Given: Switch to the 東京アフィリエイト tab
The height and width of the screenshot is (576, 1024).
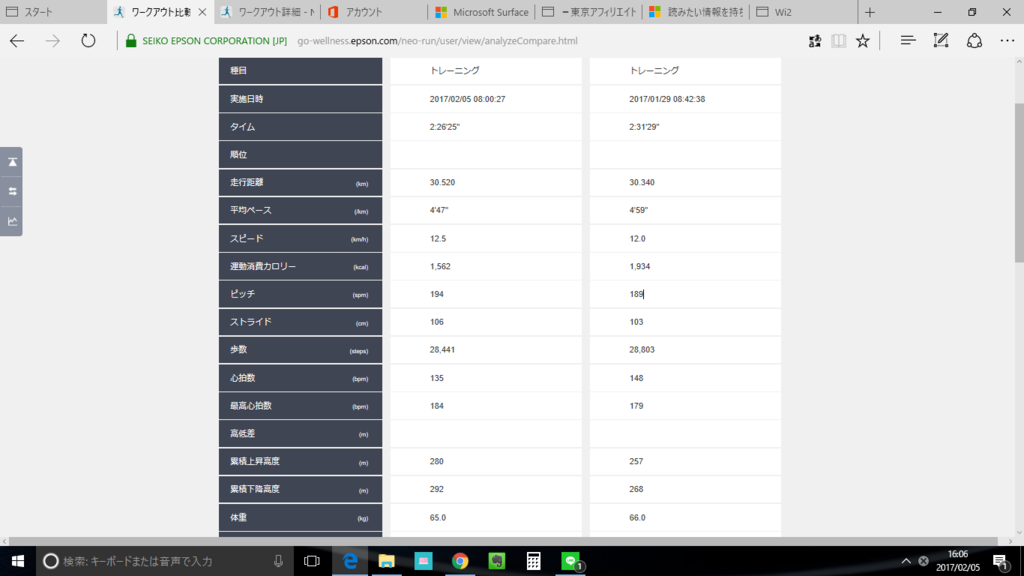Looking at the screenshot, I should [588, 12].
